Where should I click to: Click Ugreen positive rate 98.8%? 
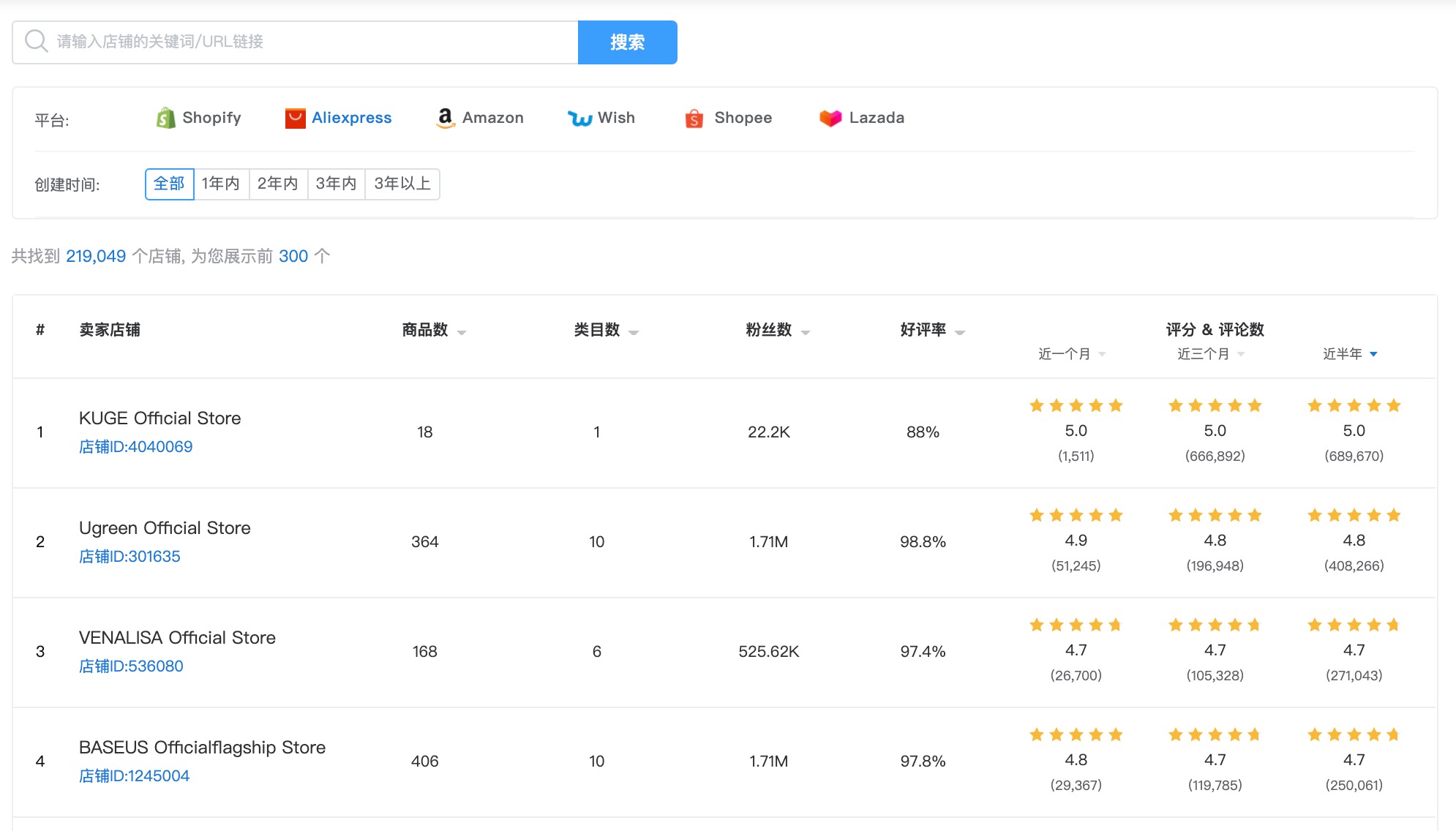(x=923, y=542)
